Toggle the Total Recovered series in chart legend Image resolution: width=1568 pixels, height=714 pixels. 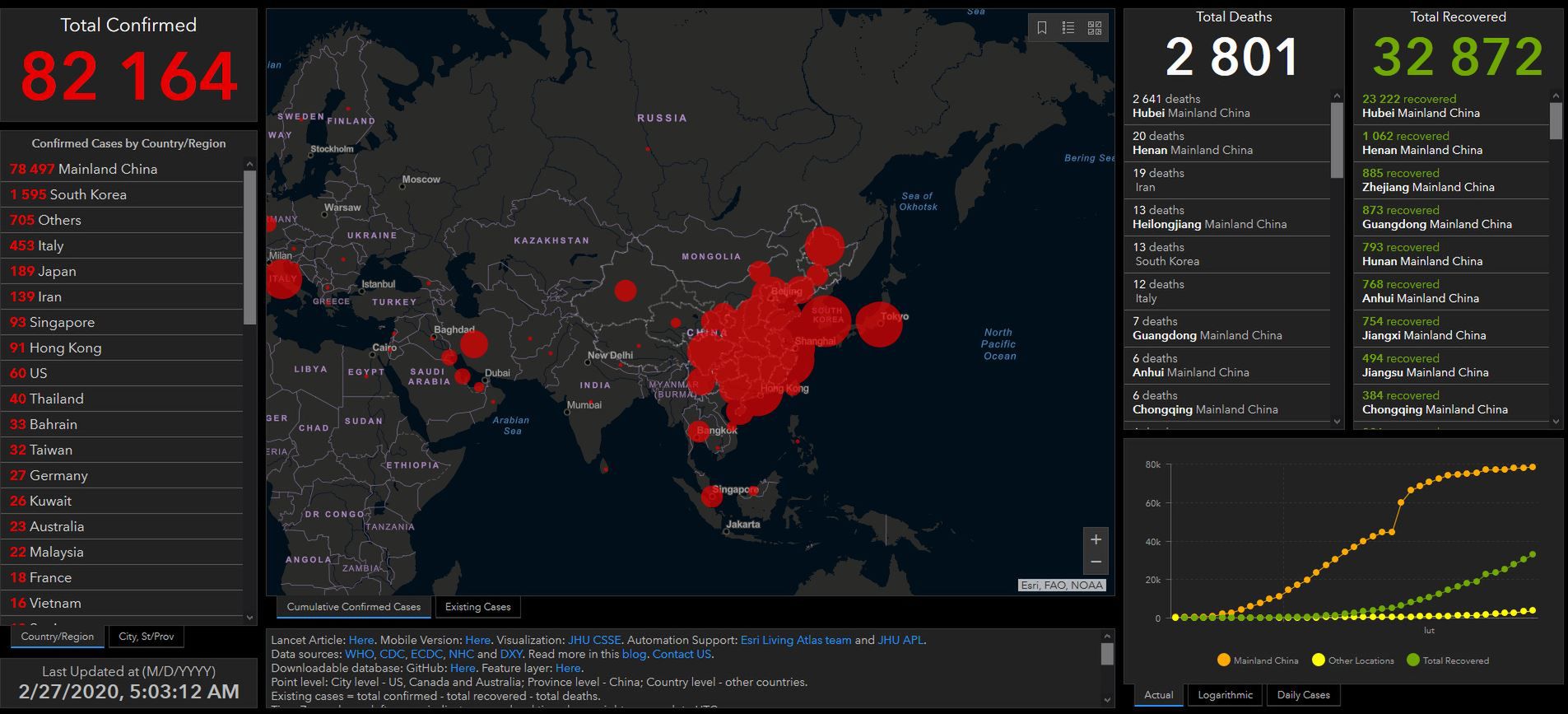[1448, 660]
